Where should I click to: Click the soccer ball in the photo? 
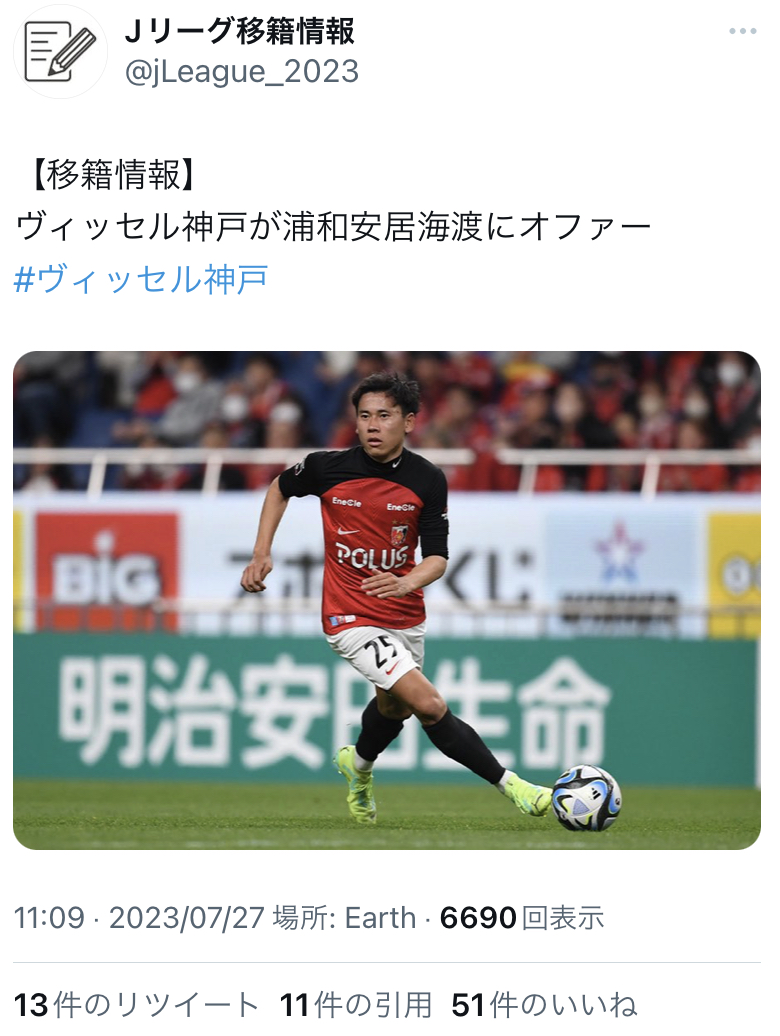586,797
